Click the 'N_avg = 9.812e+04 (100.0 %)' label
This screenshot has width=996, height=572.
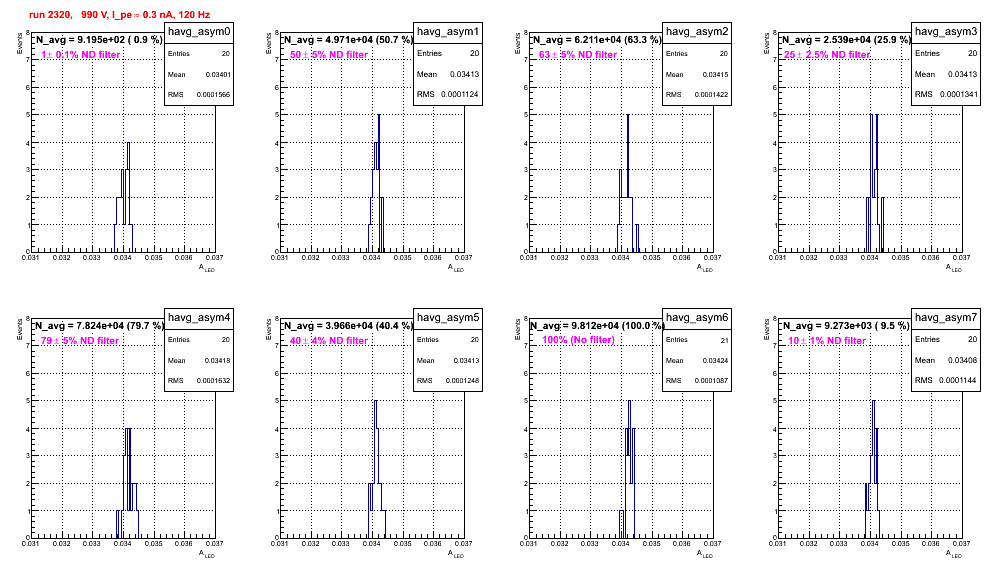tap(596, 325)
